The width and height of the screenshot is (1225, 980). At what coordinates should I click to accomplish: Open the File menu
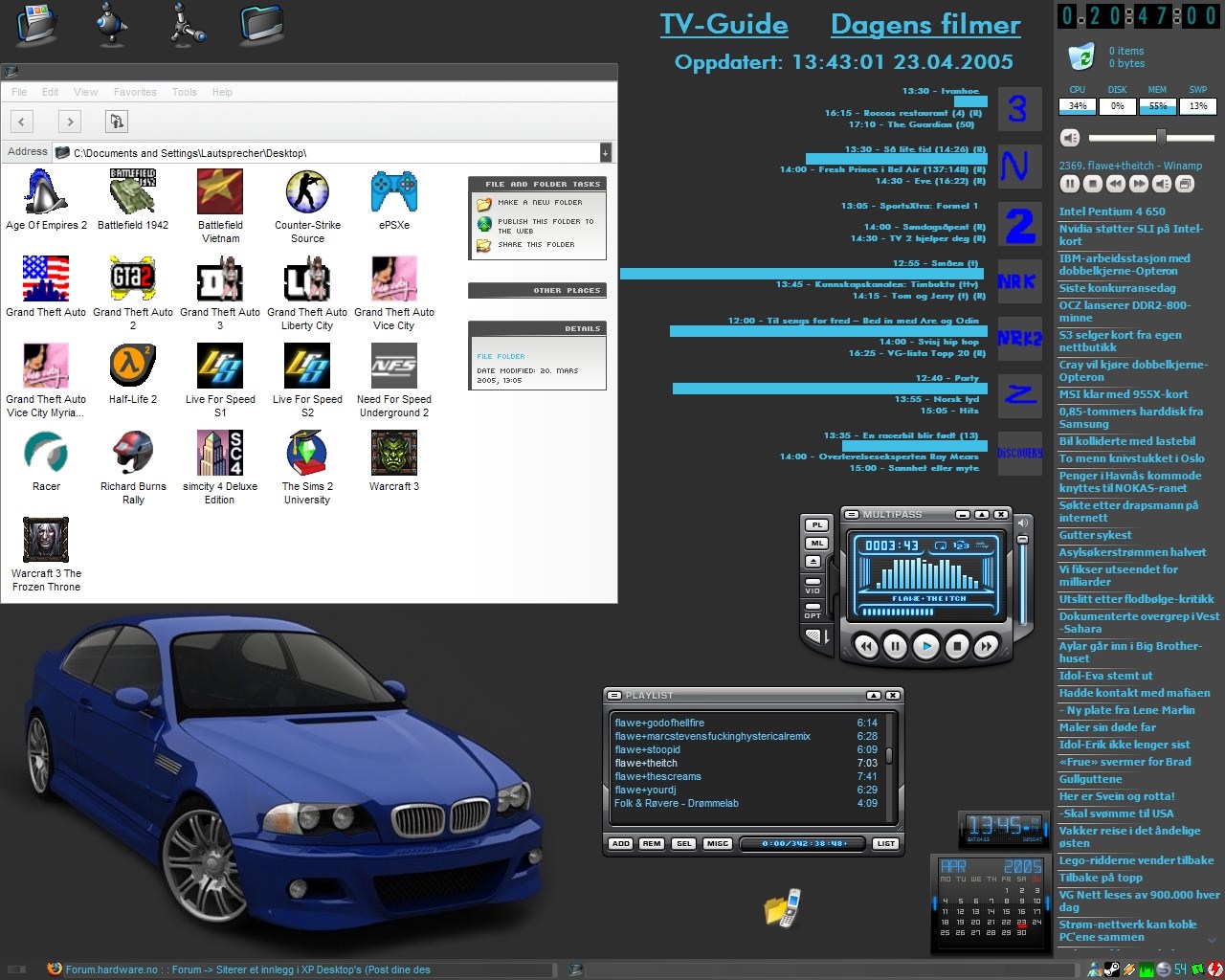click(19, 92)
